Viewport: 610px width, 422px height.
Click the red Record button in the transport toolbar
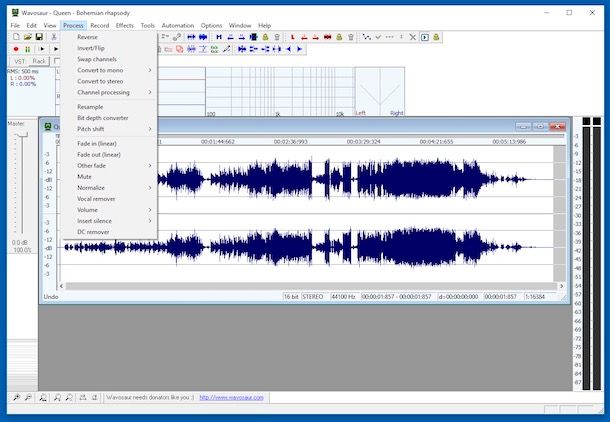[16, 48]
